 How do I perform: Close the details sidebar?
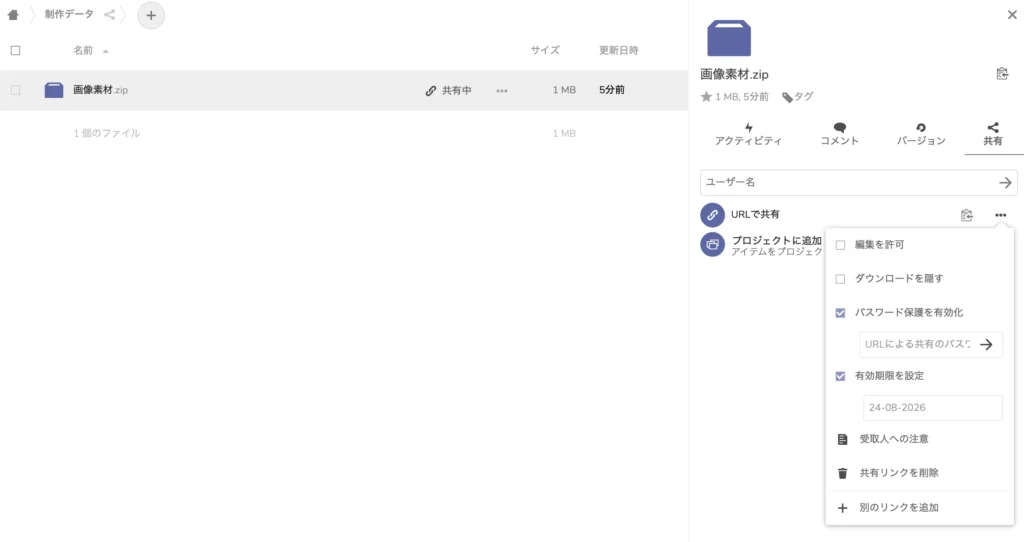coord(1012,14)
